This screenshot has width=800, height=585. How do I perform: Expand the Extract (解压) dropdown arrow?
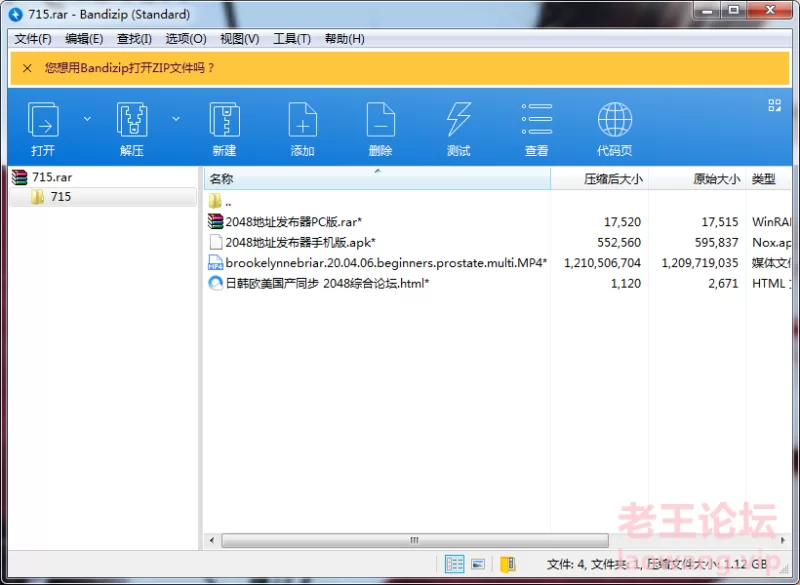[176, 119]
